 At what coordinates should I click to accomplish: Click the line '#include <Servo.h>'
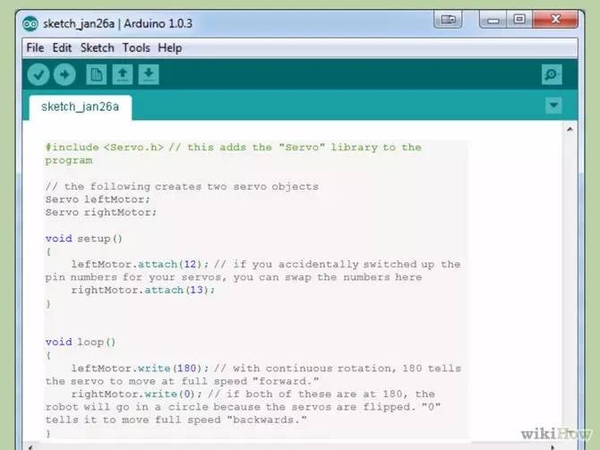pos(104,148)
